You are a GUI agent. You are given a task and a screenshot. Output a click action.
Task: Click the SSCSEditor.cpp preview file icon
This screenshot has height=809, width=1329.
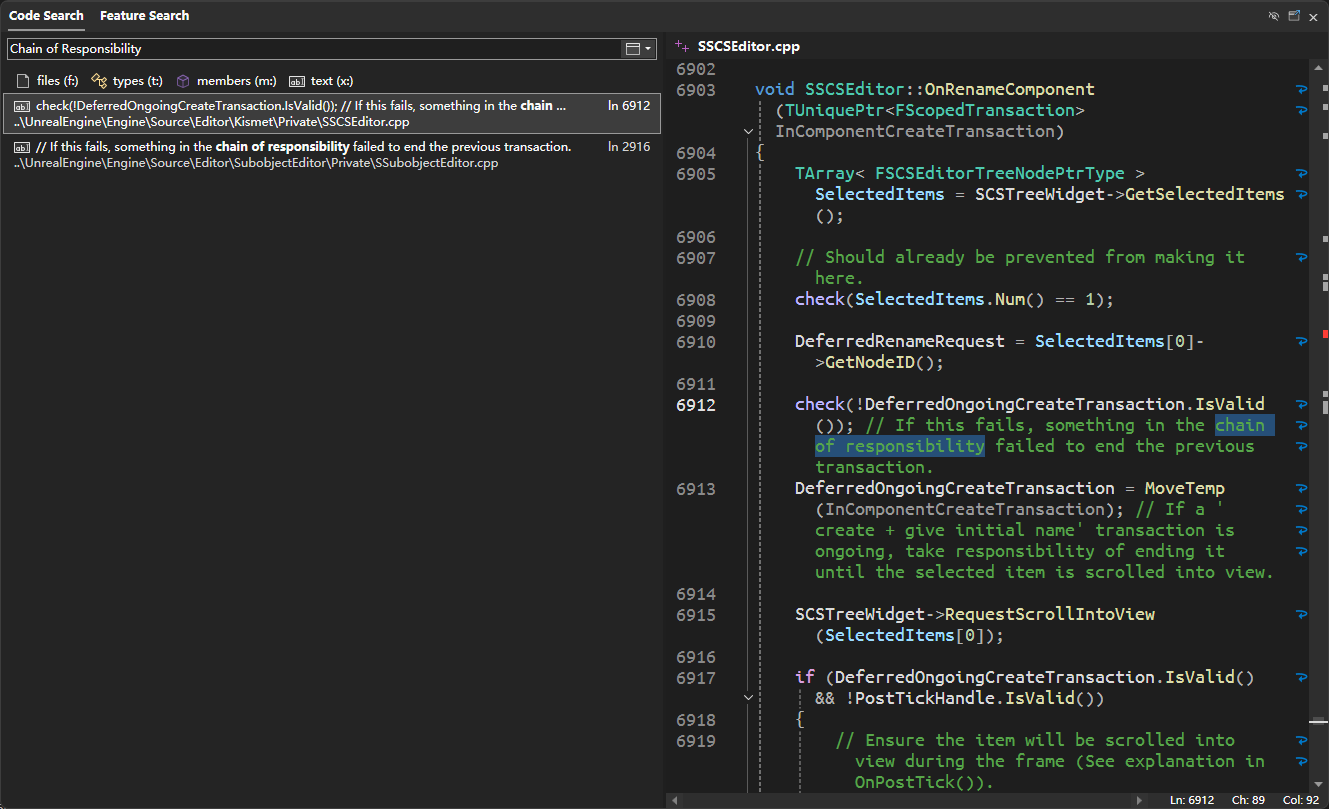683,46
